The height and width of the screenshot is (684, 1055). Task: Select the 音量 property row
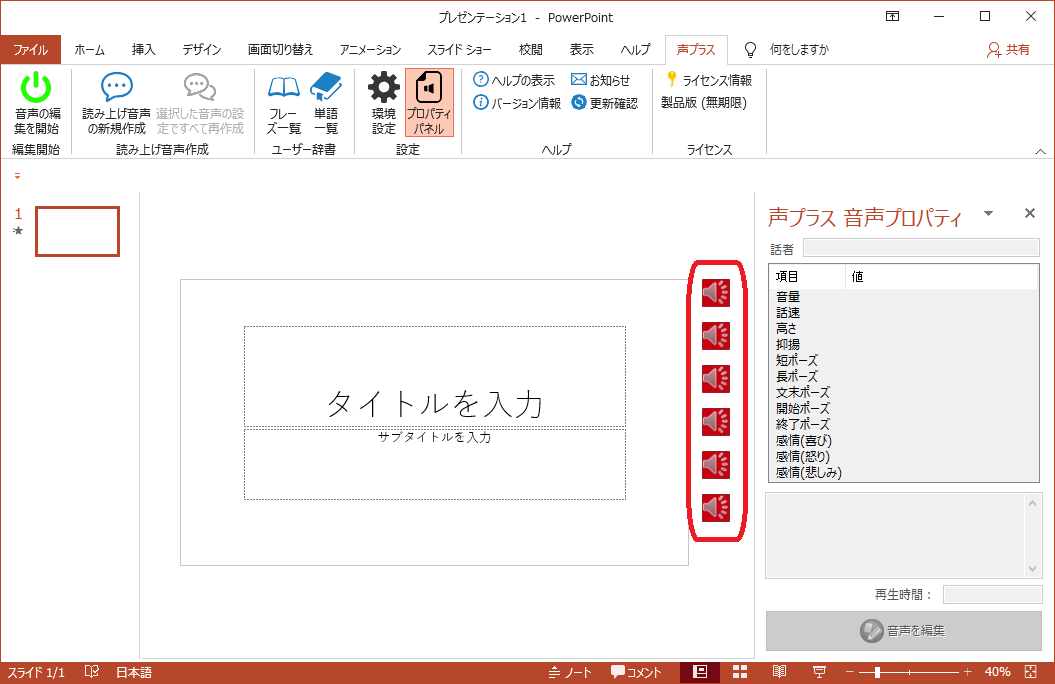point(904,297)
